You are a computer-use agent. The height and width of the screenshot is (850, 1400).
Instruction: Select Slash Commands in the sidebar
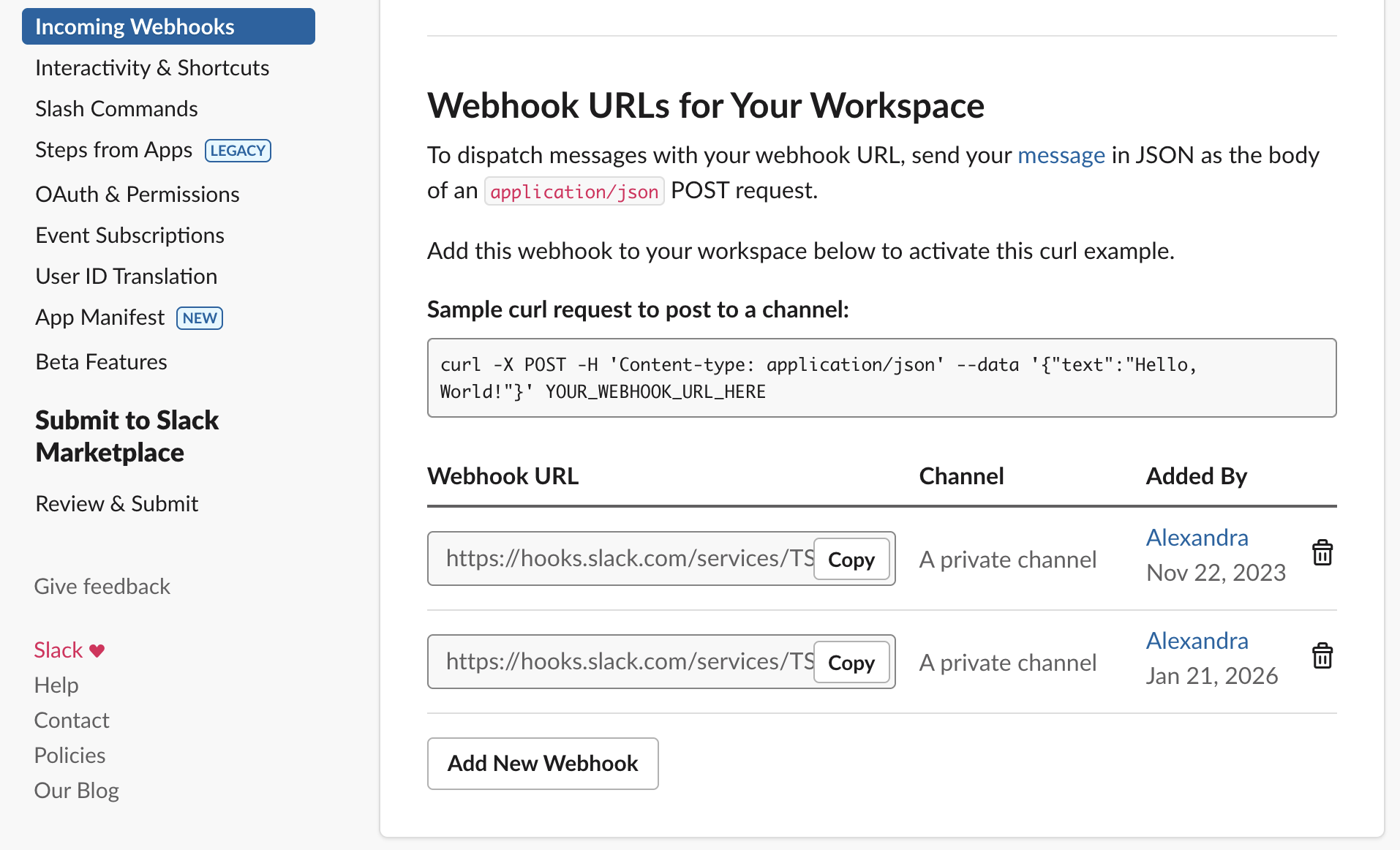click(116, 108)
